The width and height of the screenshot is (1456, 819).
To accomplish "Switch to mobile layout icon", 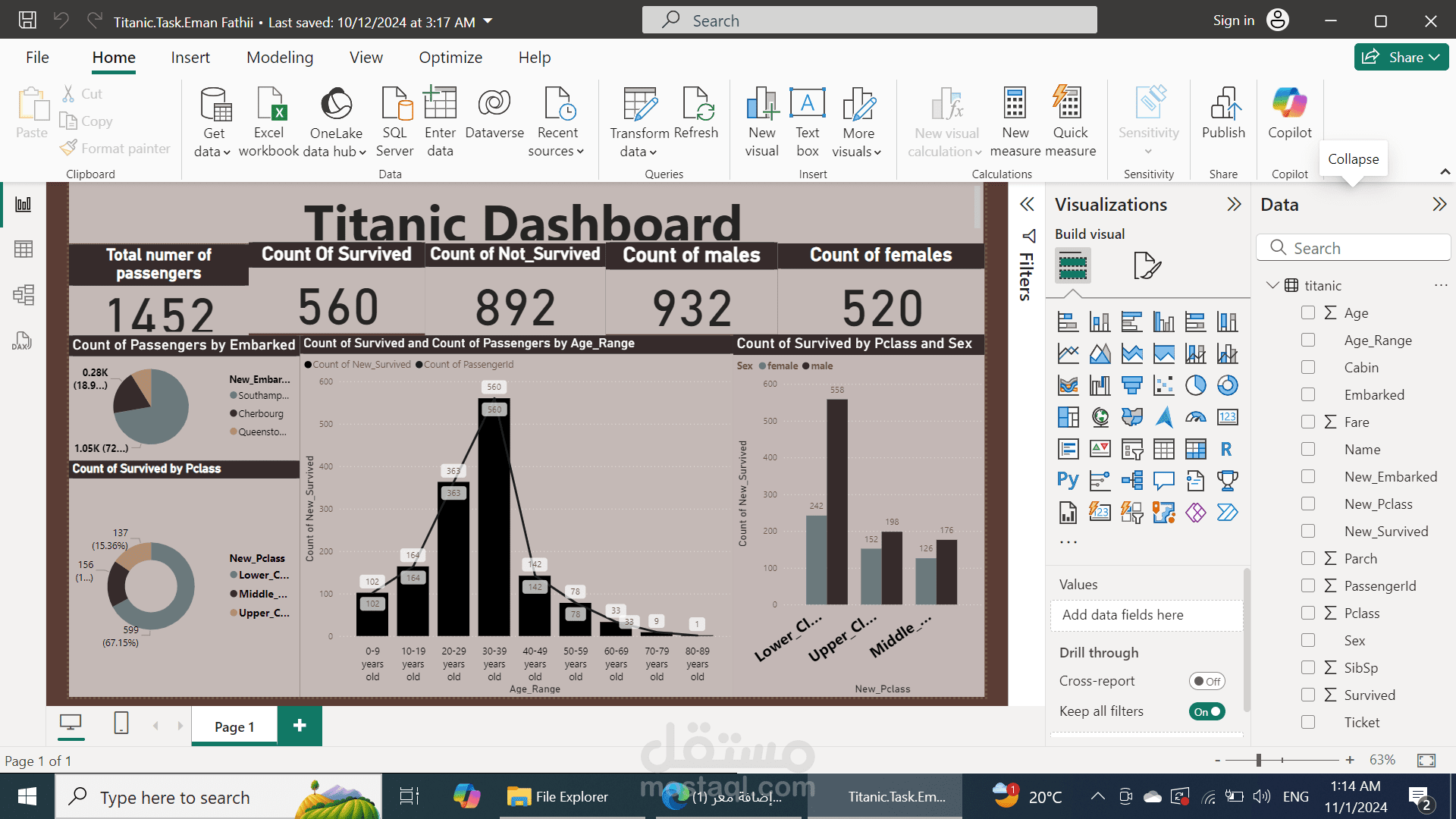I will click(x=121, y=723).
